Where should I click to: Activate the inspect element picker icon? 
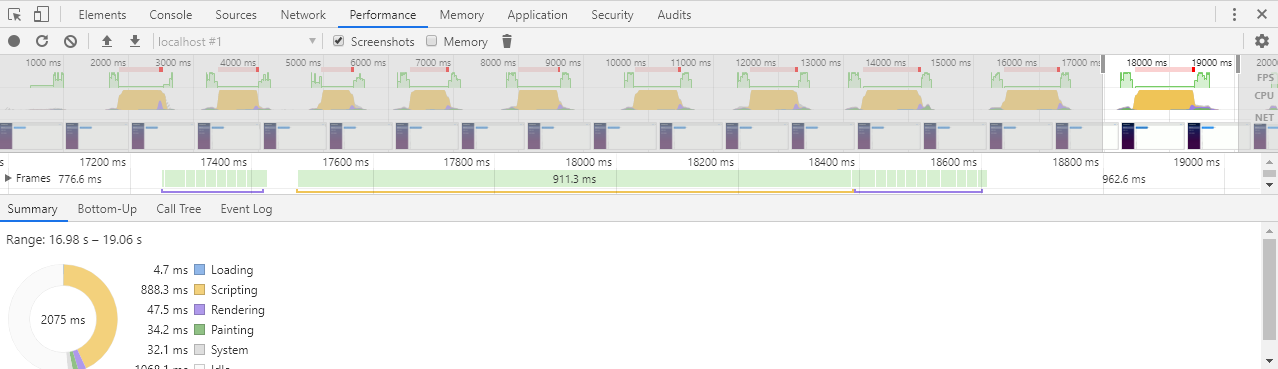click(14, 15)
